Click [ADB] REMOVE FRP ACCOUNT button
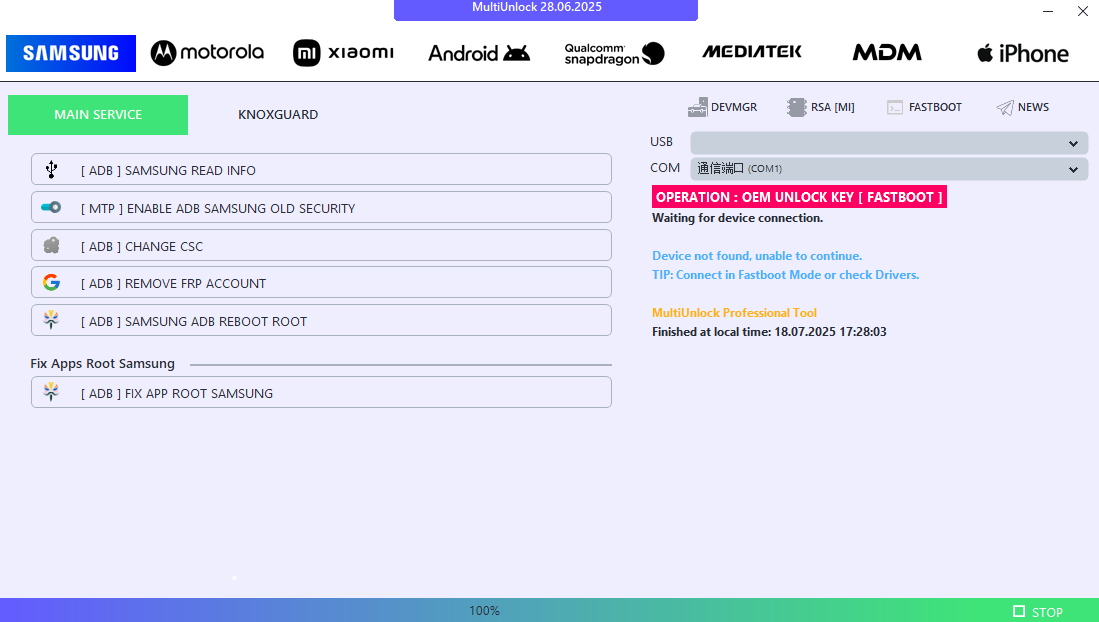This screenshot has height=622, width=1099. (x=321, y=283)
